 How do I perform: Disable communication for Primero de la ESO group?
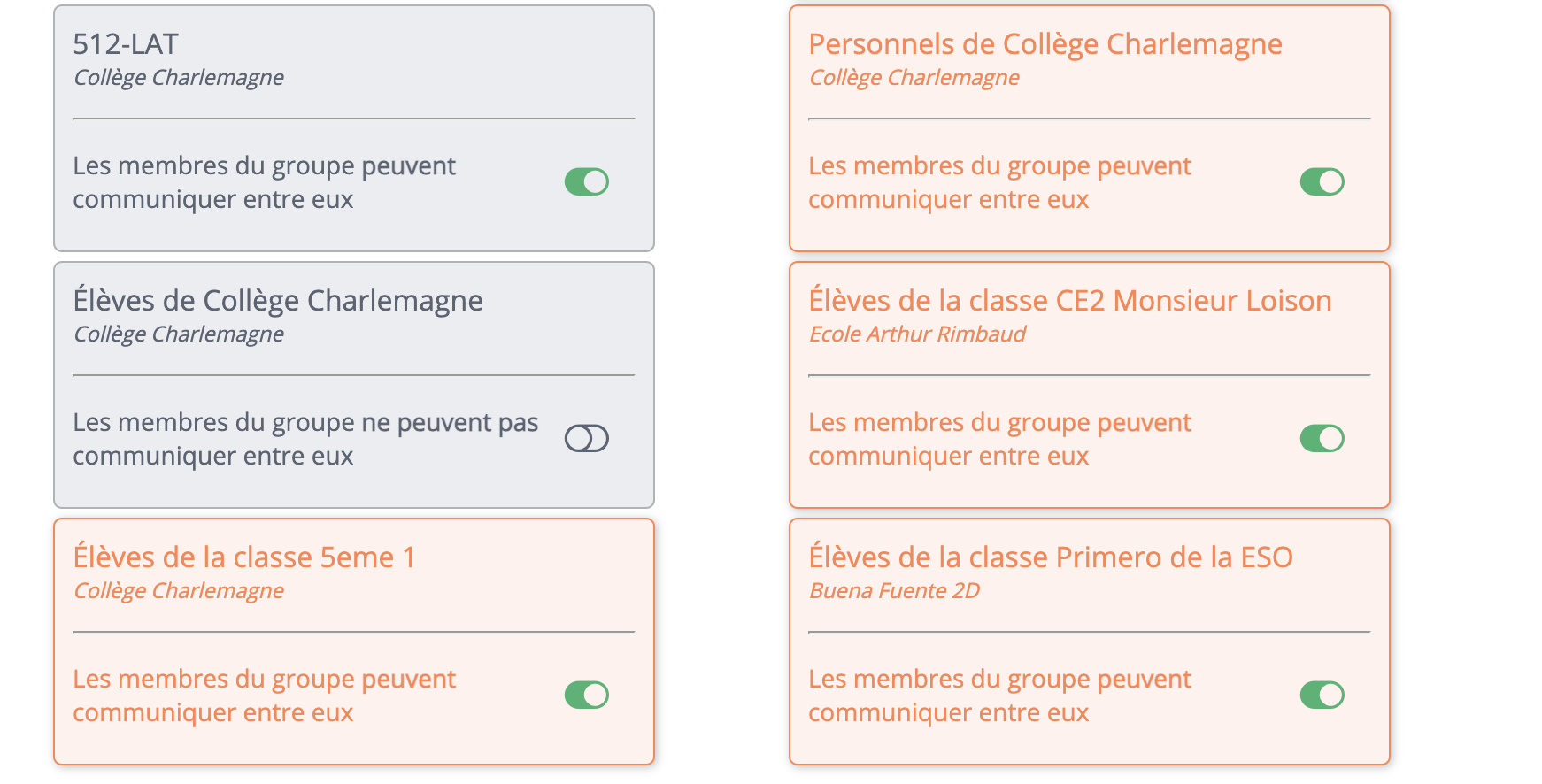[1322, 695]
